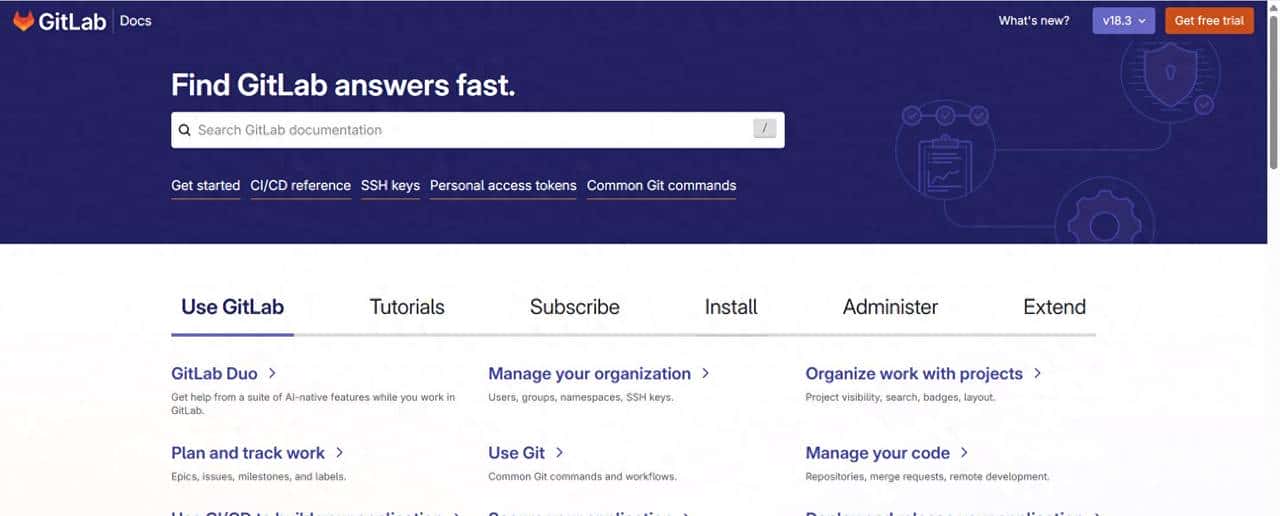Image resolution: width=1280 pixels, height=516 pixels.
Task: Click the arrow next to Plan and track work
Action: (x=339, y=453)
